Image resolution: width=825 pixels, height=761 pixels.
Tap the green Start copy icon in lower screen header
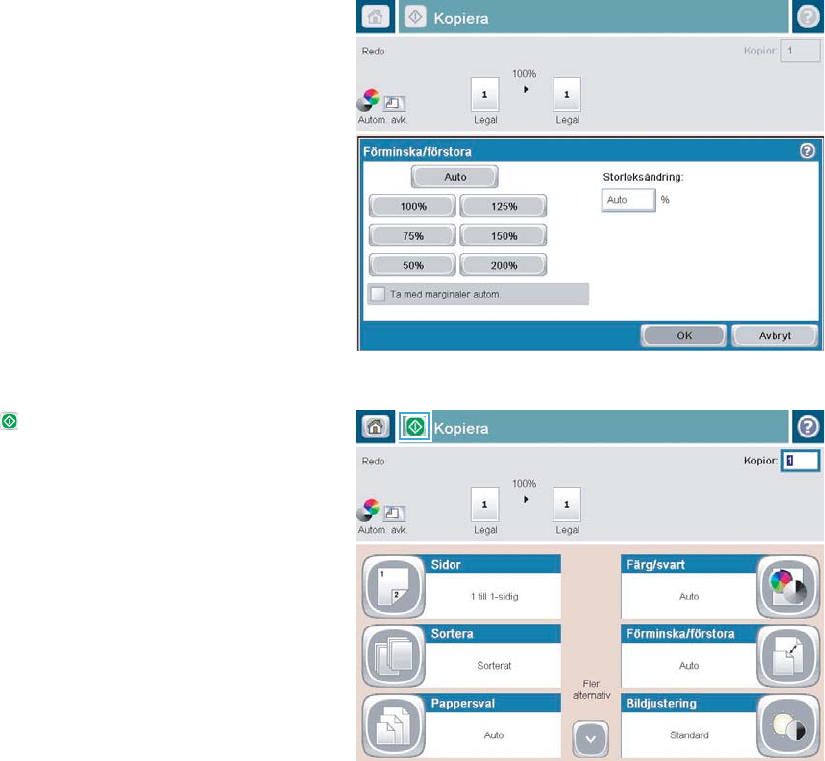coord(415,427)
